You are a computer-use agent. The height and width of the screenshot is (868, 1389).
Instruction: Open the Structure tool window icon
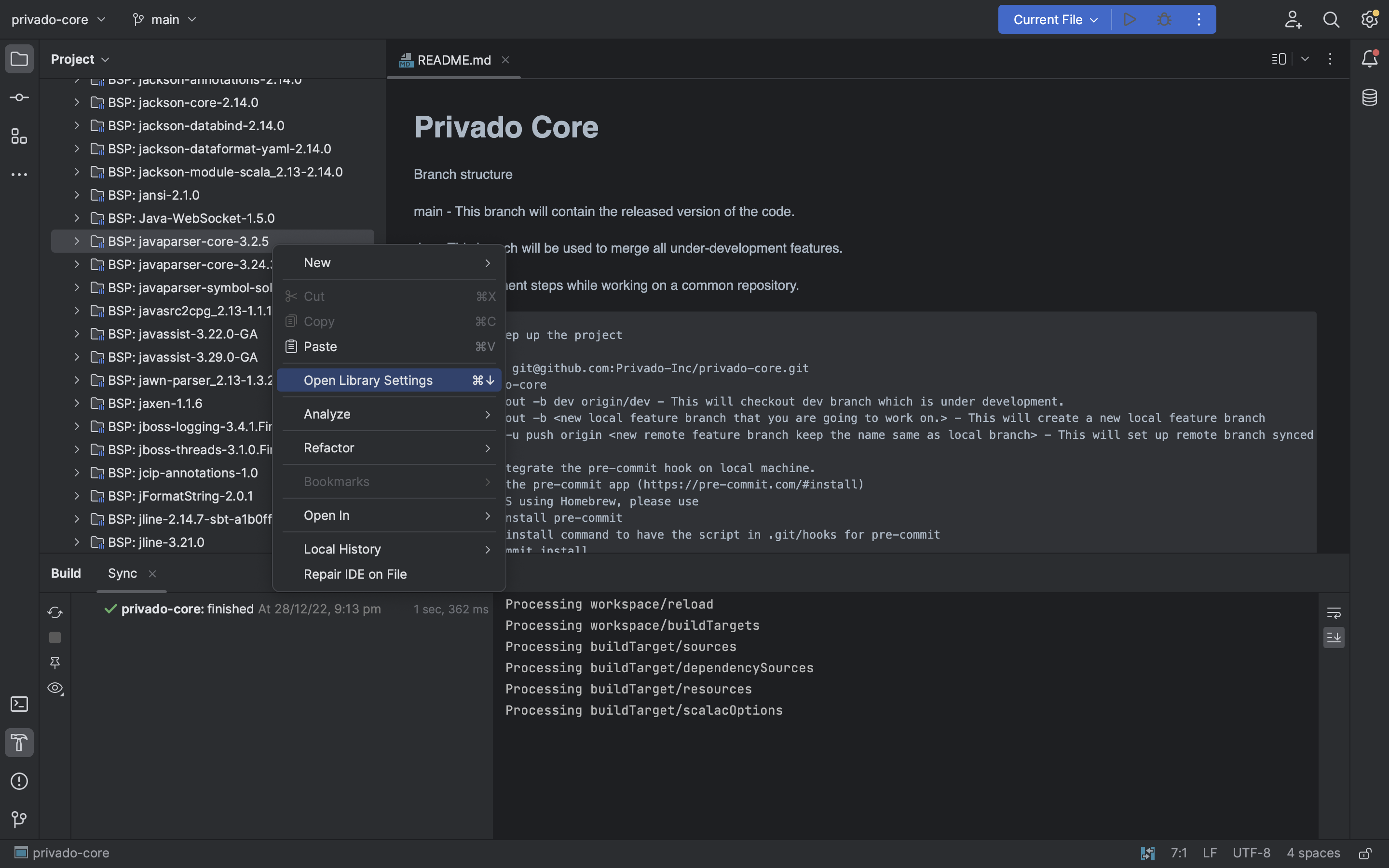click(x=19, y=136)
